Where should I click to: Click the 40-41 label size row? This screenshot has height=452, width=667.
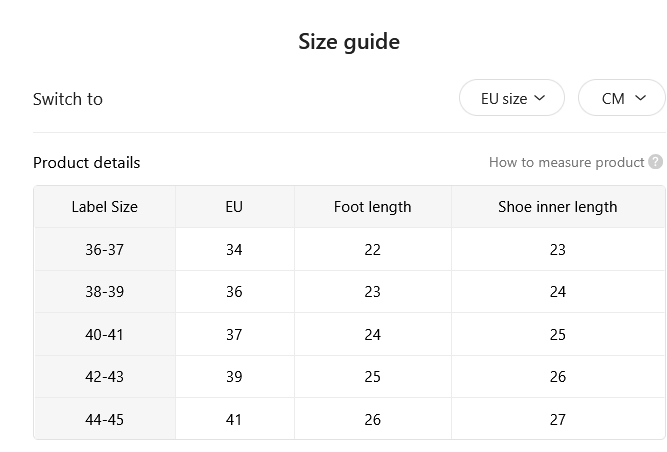(350, 334)
